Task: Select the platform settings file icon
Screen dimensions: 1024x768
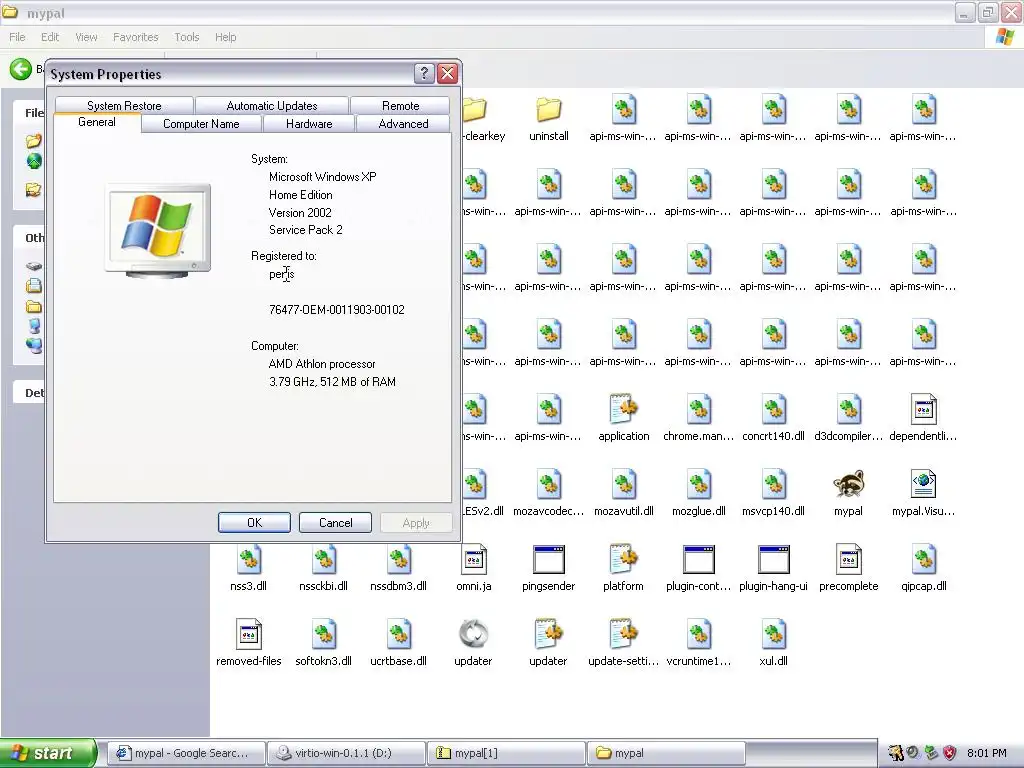Action: point(624,560)
